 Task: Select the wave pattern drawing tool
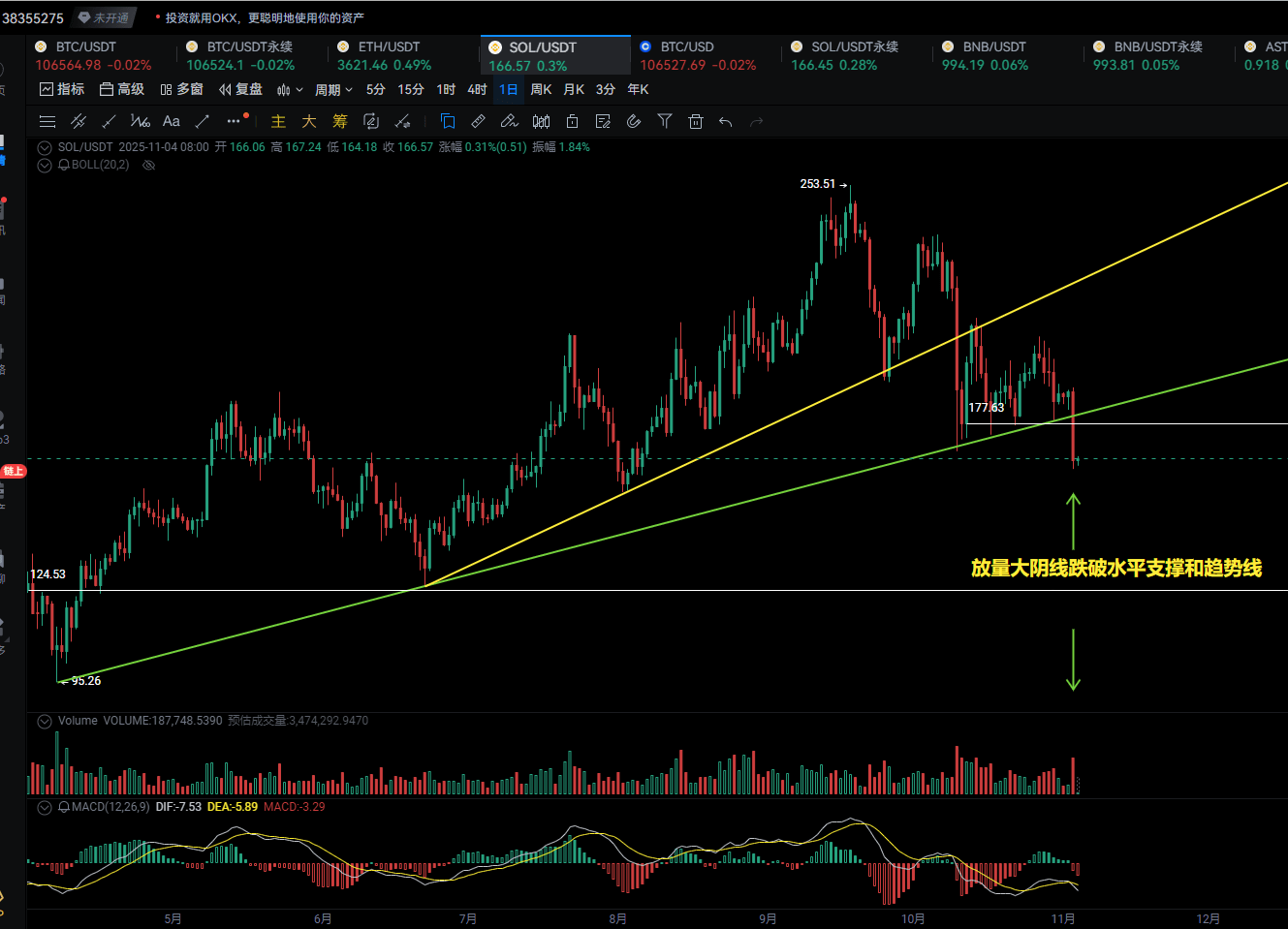pyautogui.click(x=140, y=121)
